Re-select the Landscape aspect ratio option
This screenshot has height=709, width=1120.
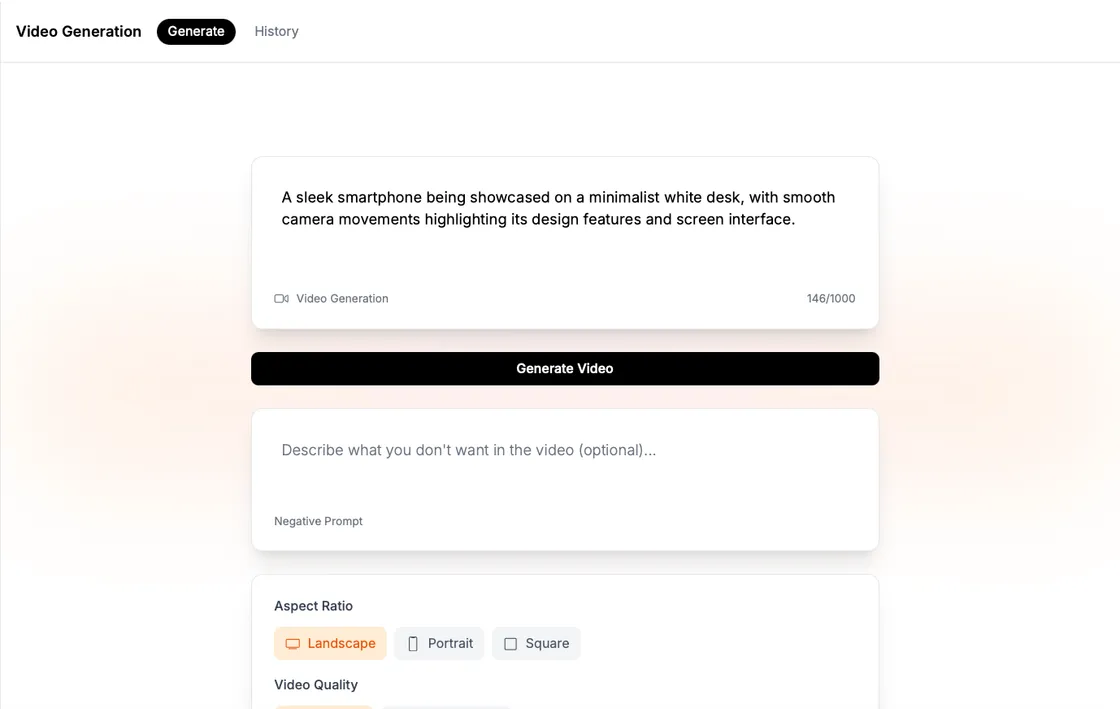330,643
